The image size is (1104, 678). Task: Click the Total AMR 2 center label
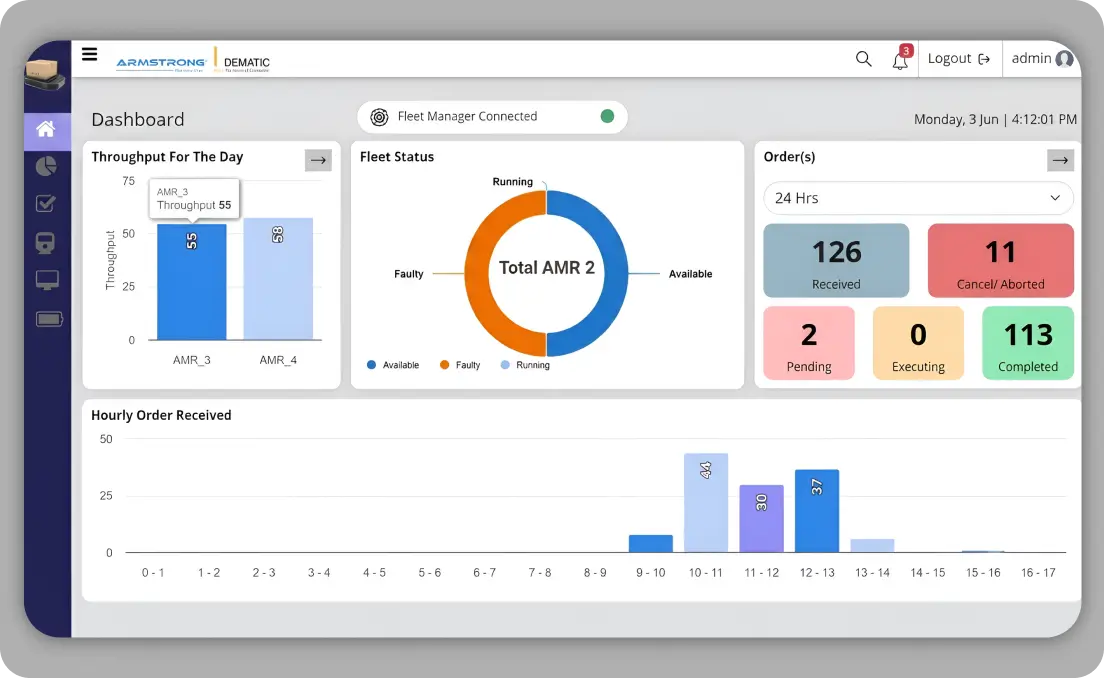(x=547, y=268)
